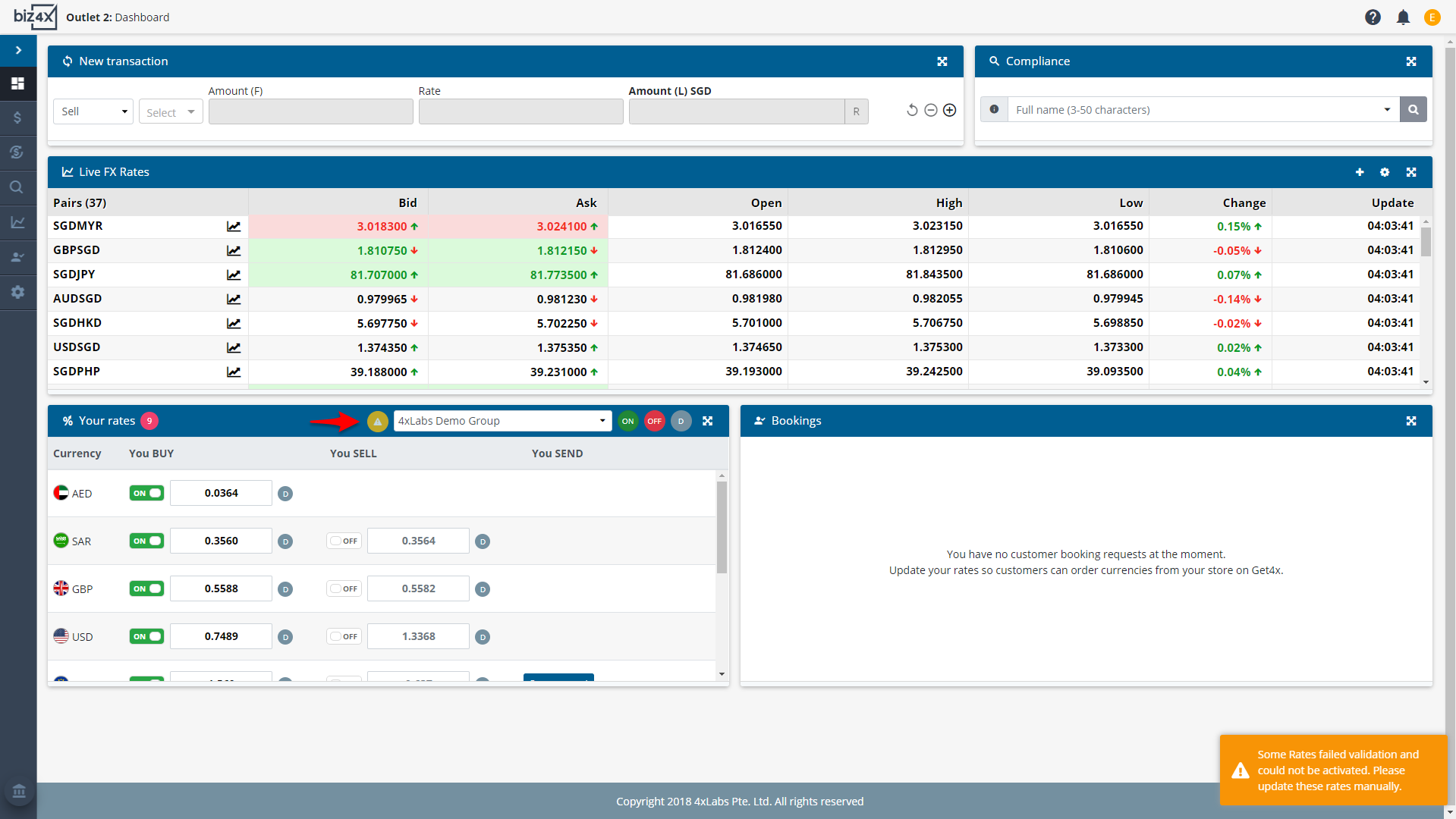Viewport: 1456px width, 819px height.
Task: Click the Amount (F) input field
Action: pos(310,111)
